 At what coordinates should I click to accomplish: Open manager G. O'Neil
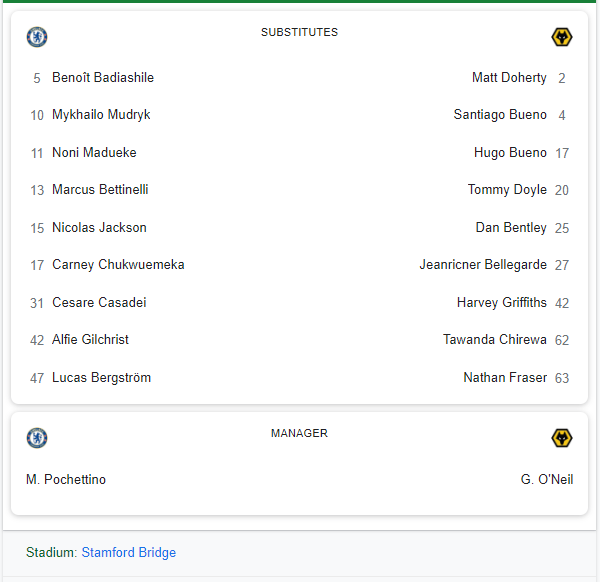547,479
